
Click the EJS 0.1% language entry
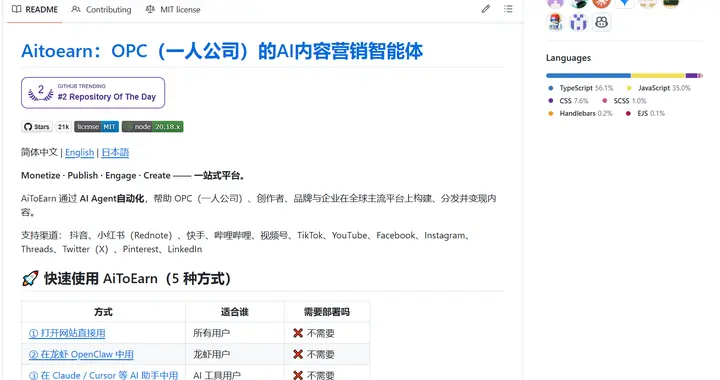pyautogui.click(x=645, y=113)
